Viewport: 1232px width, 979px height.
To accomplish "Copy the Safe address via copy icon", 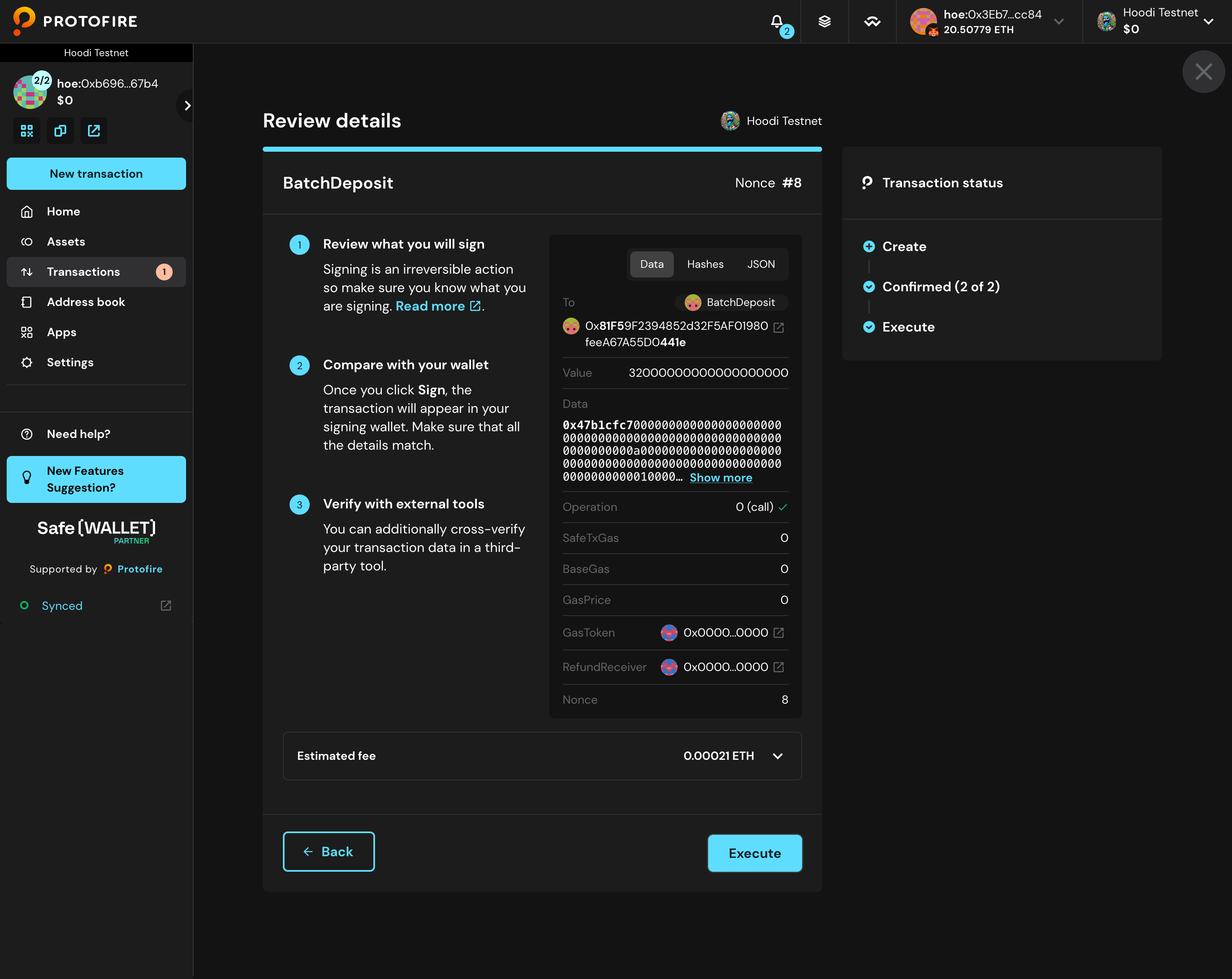I will 60,131.
